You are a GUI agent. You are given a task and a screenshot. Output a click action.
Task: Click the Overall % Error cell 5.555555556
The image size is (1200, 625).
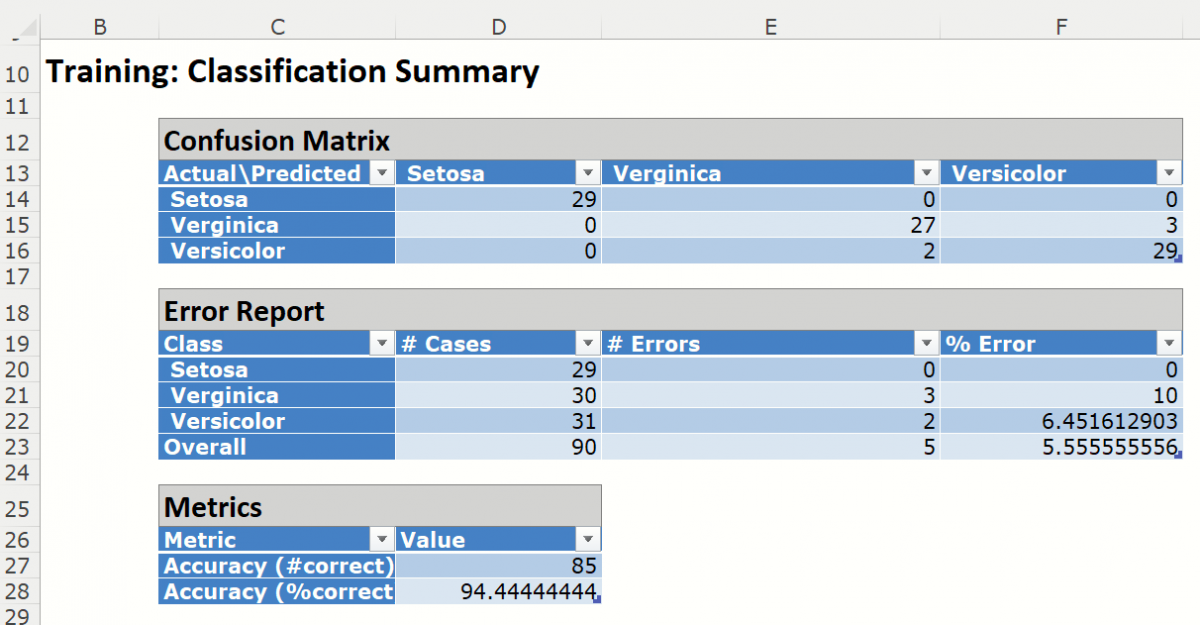point(1060,447)
